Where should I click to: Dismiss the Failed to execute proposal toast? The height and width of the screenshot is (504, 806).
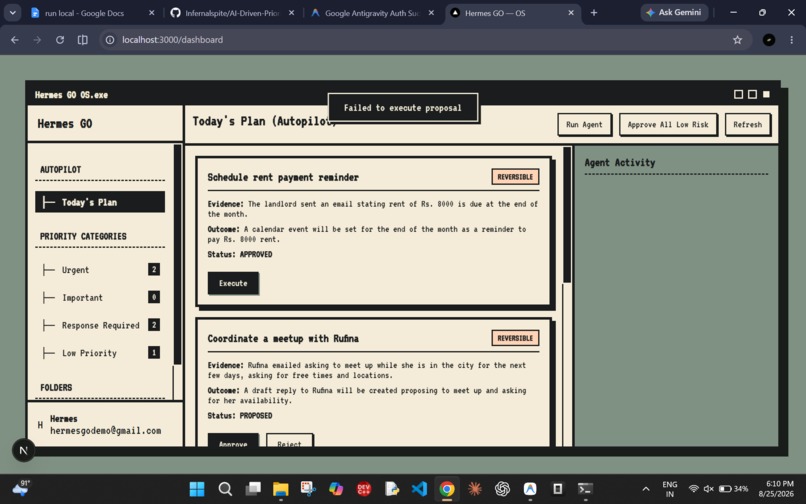click(x=402, y=108)
